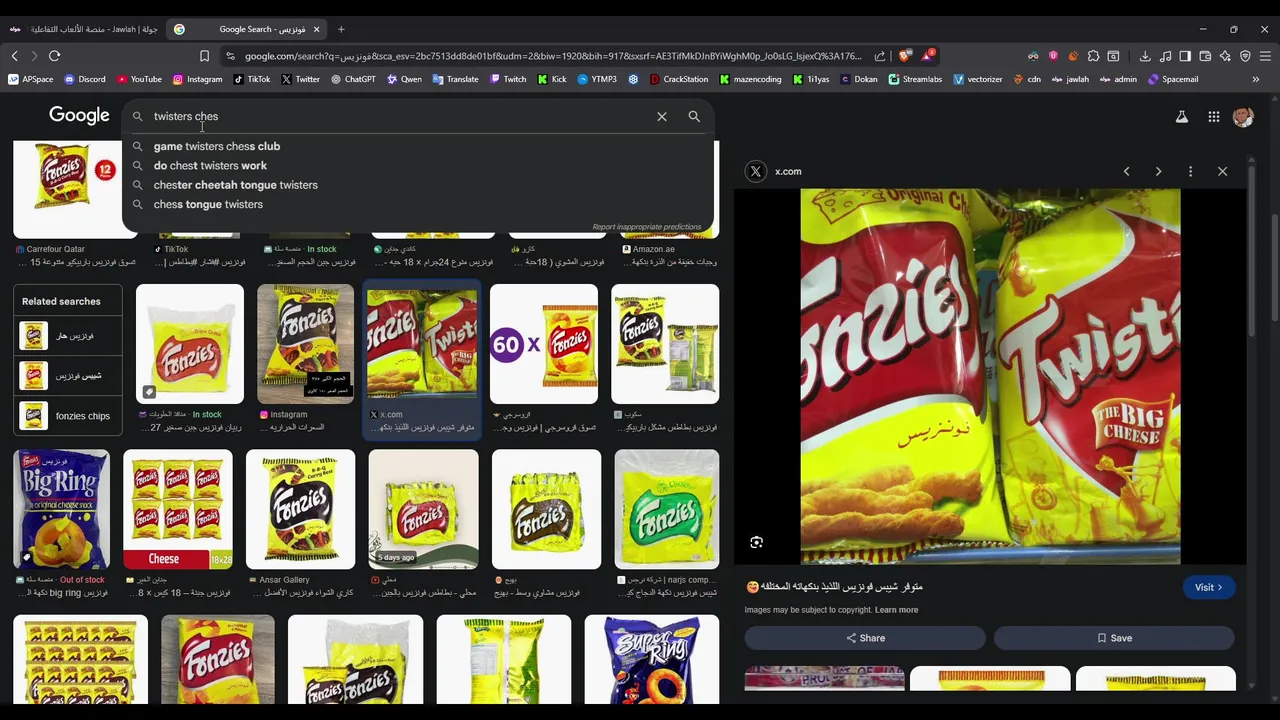Open the green Fonzies bag thumbnail
This screenshot has height=720, width=1280.
coord(667,509)
